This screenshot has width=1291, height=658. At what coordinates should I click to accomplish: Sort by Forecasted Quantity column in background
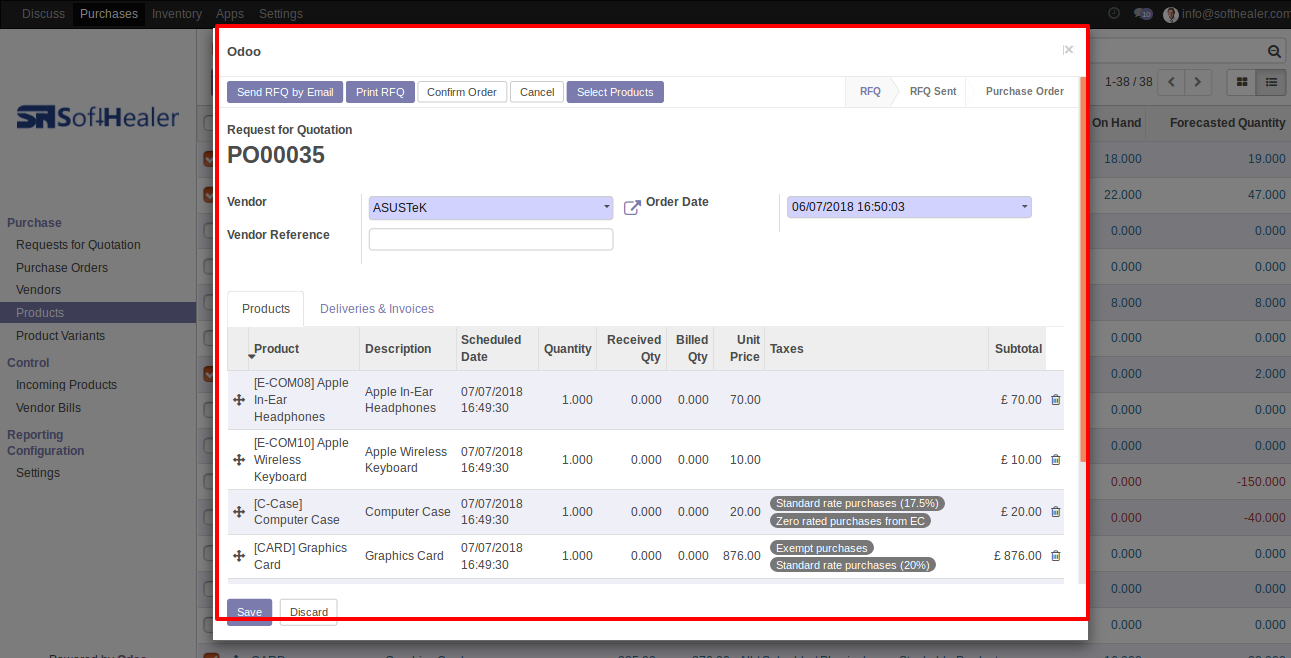(1227, 123)
